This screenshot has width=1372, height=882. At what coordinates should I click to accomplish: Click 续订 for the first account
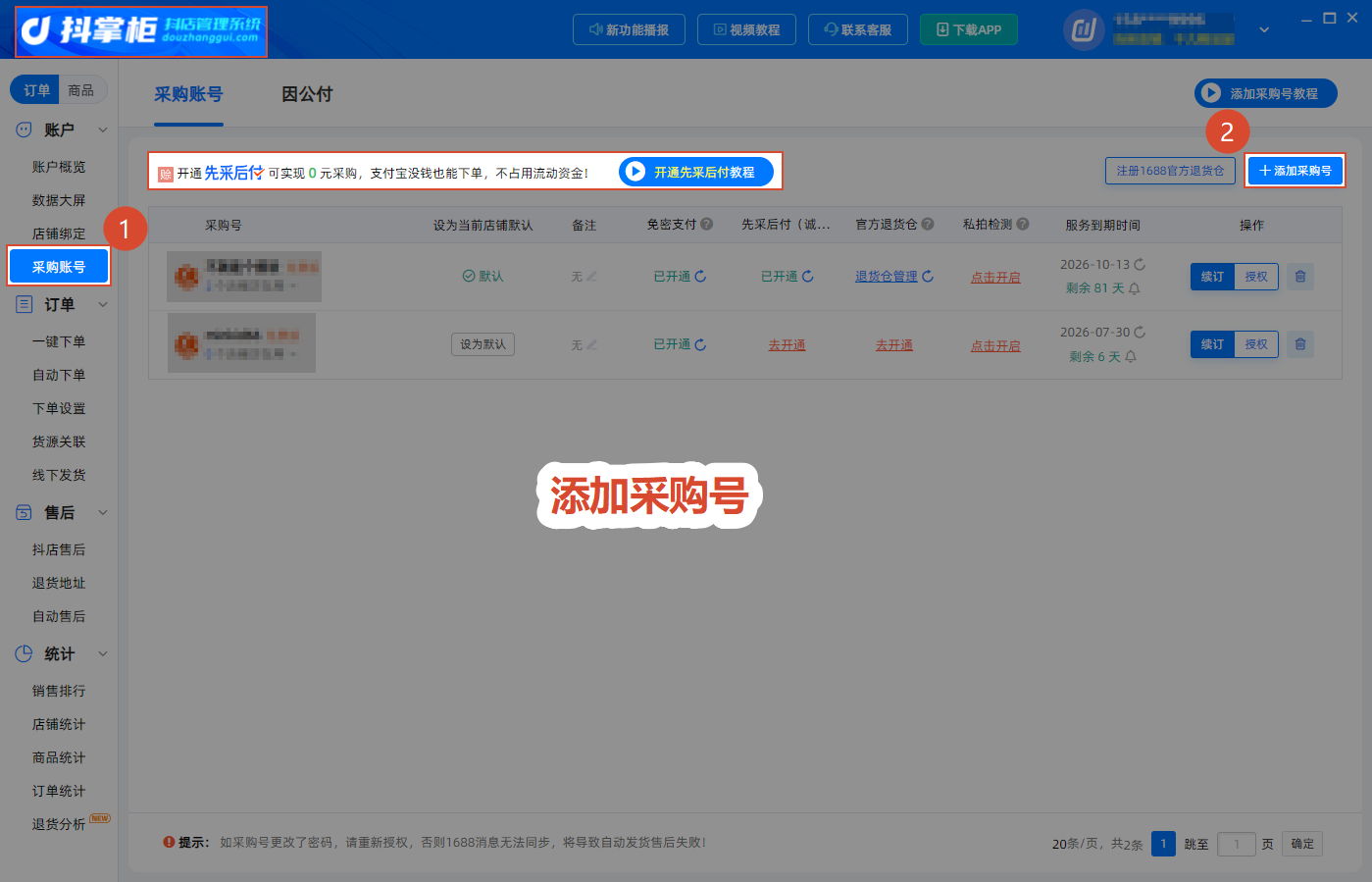1212,277
